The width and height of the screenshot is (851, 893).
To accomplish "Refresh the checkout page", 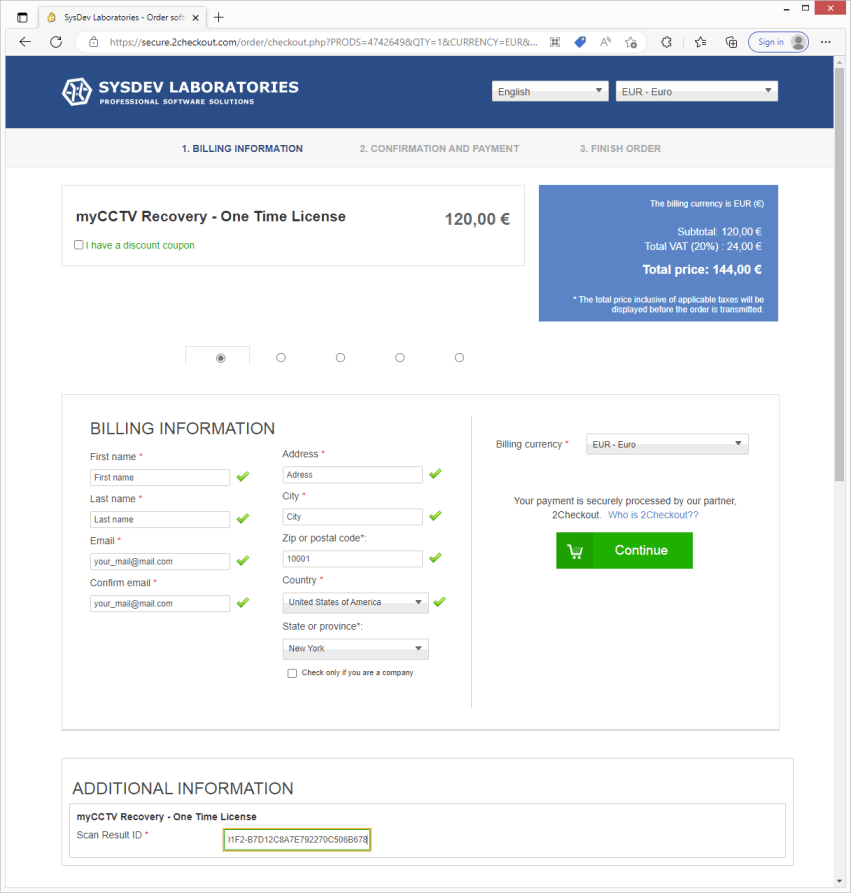I will [x=56, y=42].
